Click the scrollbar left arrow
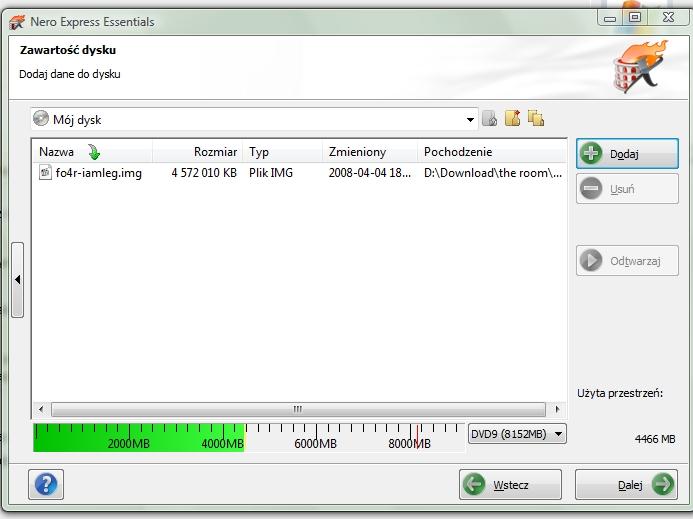693x519 pixels. [x=41, y=409]
